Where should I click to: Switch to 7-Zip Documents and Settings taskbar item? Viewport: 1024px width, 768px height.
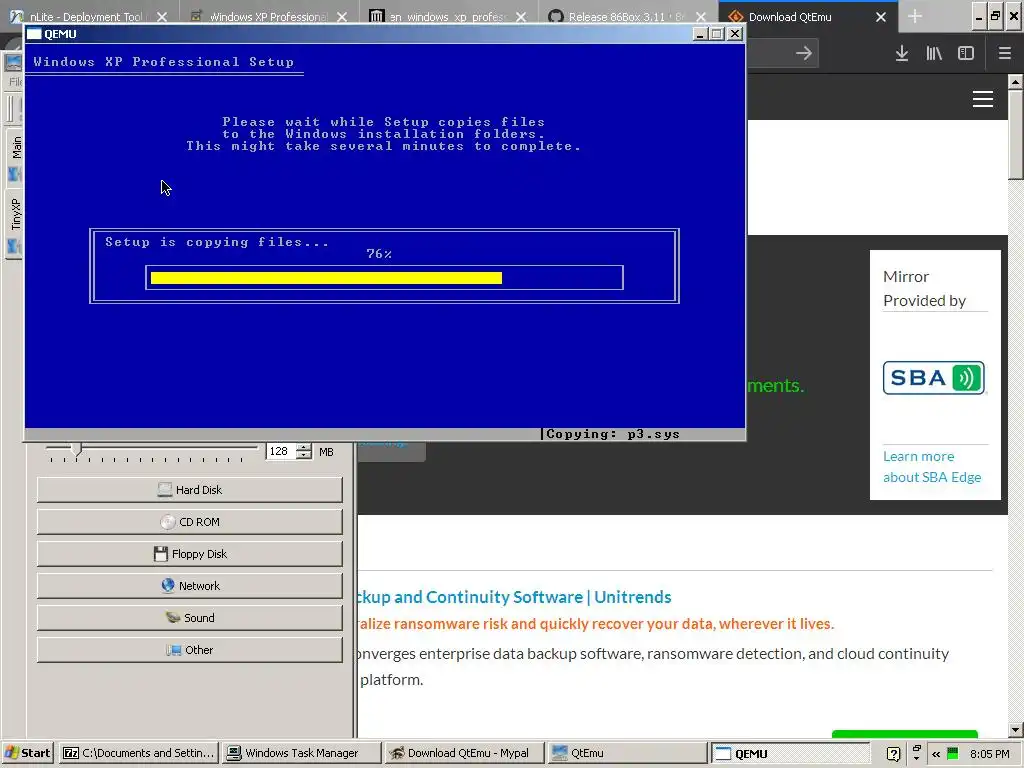click(x=138, y=753)
